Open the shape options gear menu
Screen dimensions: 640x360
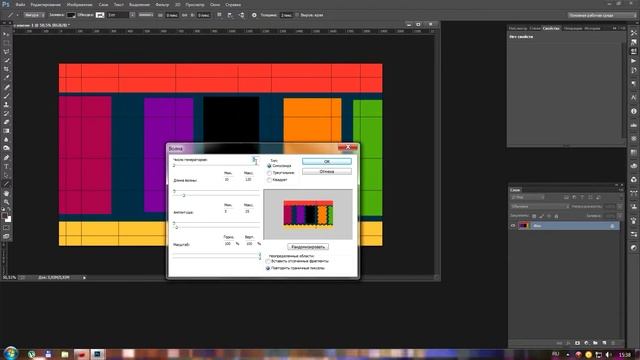tap(254, 15)
